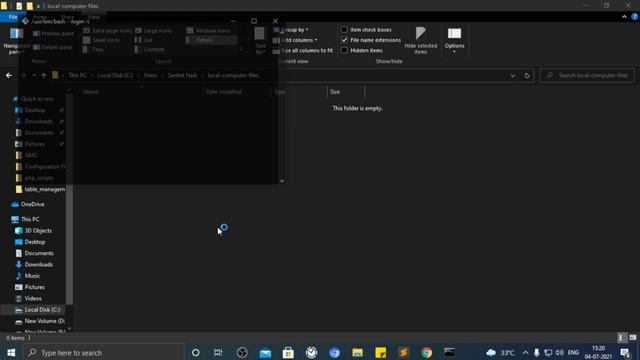Click the new folder icon in title bar

click(x=29, y=6)
